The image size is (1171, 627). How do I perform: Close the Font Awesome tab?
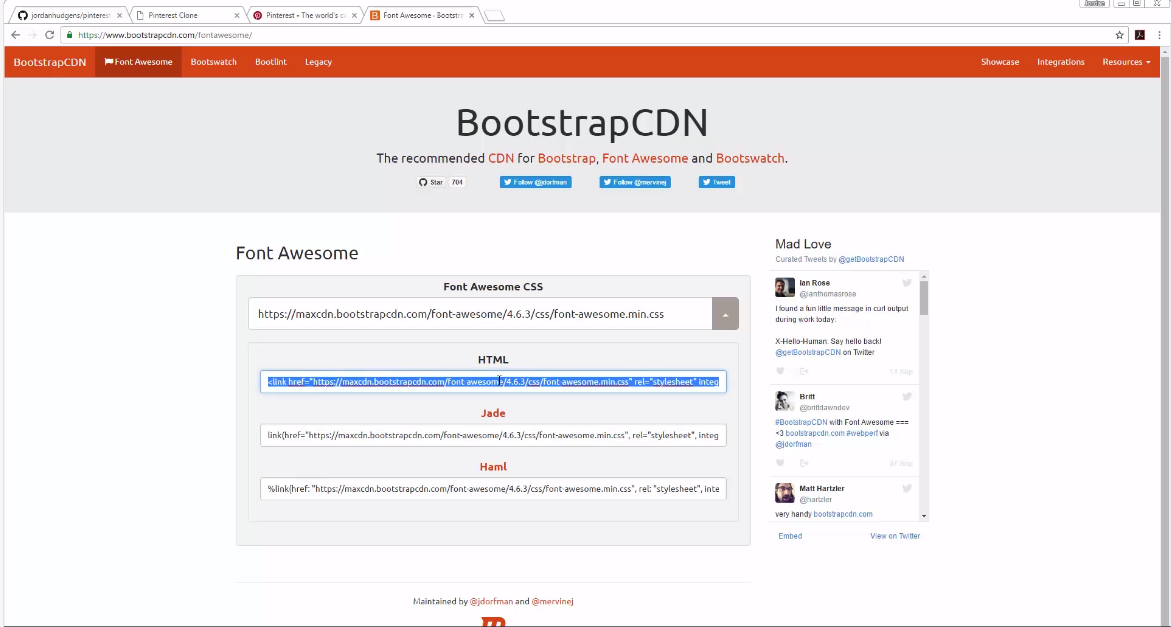point(471,15)
